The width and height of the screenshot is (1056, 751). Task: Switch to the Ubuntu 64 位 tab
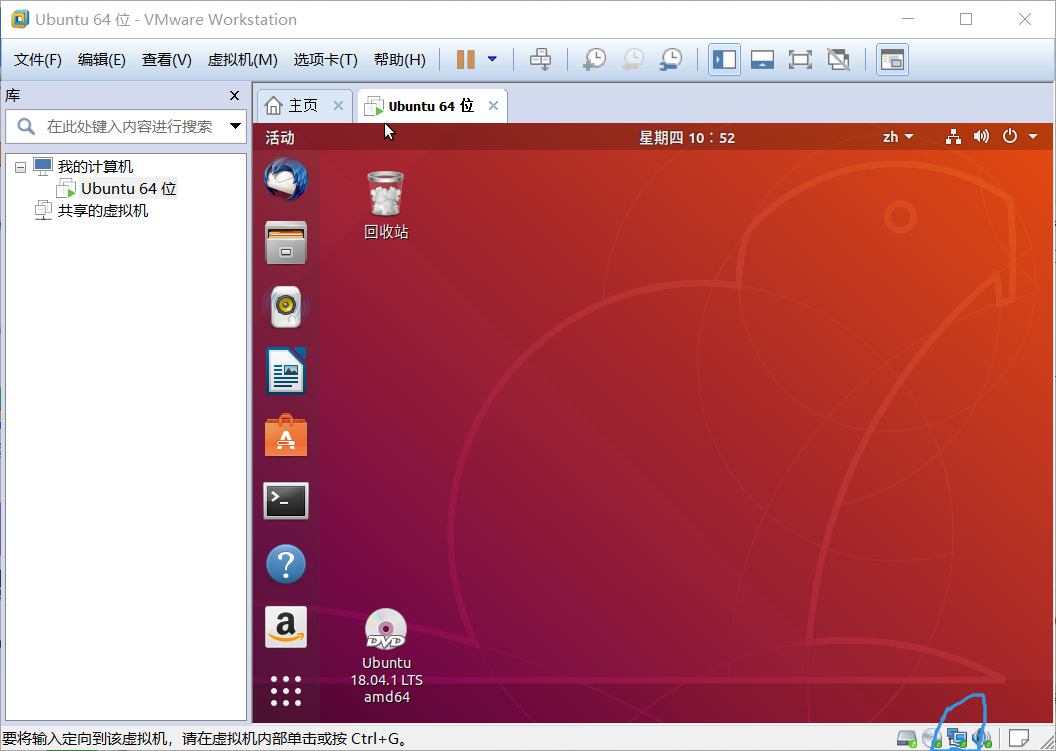pyautogui.click(x=431, y=106)
